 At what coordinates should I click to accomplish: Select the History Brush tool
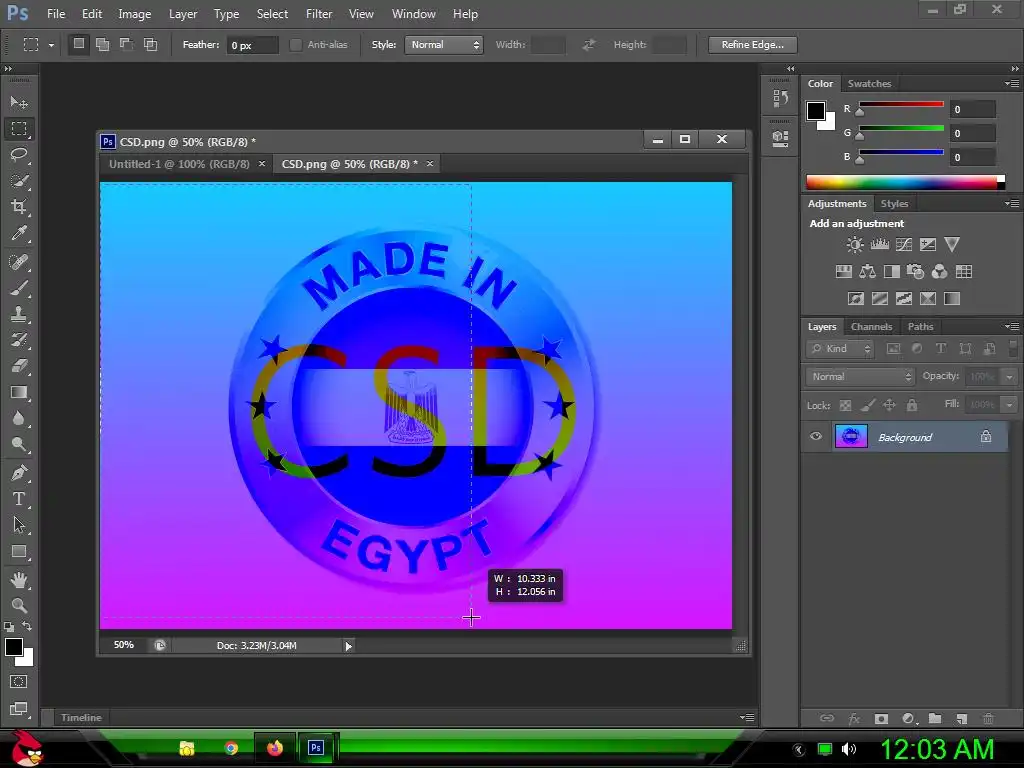tap(19, 340)
